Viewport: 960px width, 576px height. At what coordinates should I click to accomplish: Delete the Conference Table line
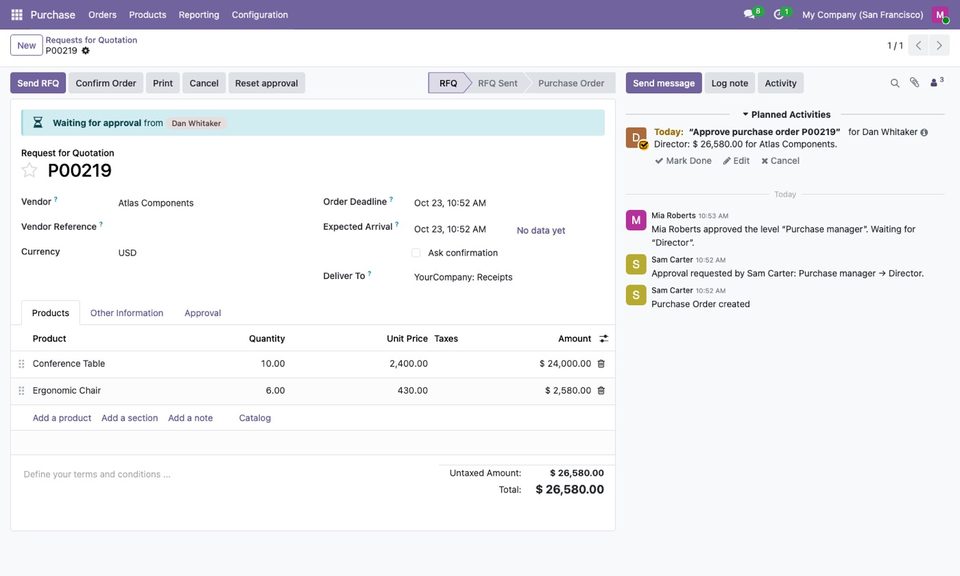601,364
